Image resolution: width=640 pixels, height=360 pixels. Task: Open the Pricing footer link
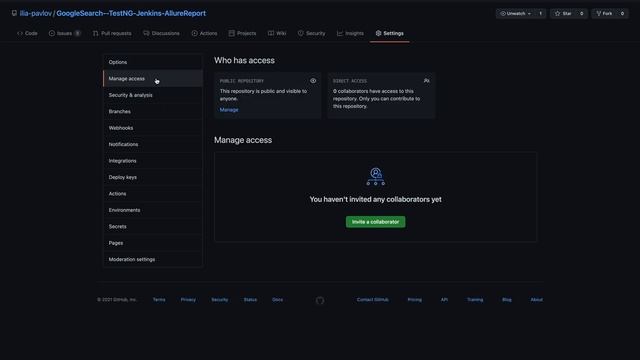[415, 300]
